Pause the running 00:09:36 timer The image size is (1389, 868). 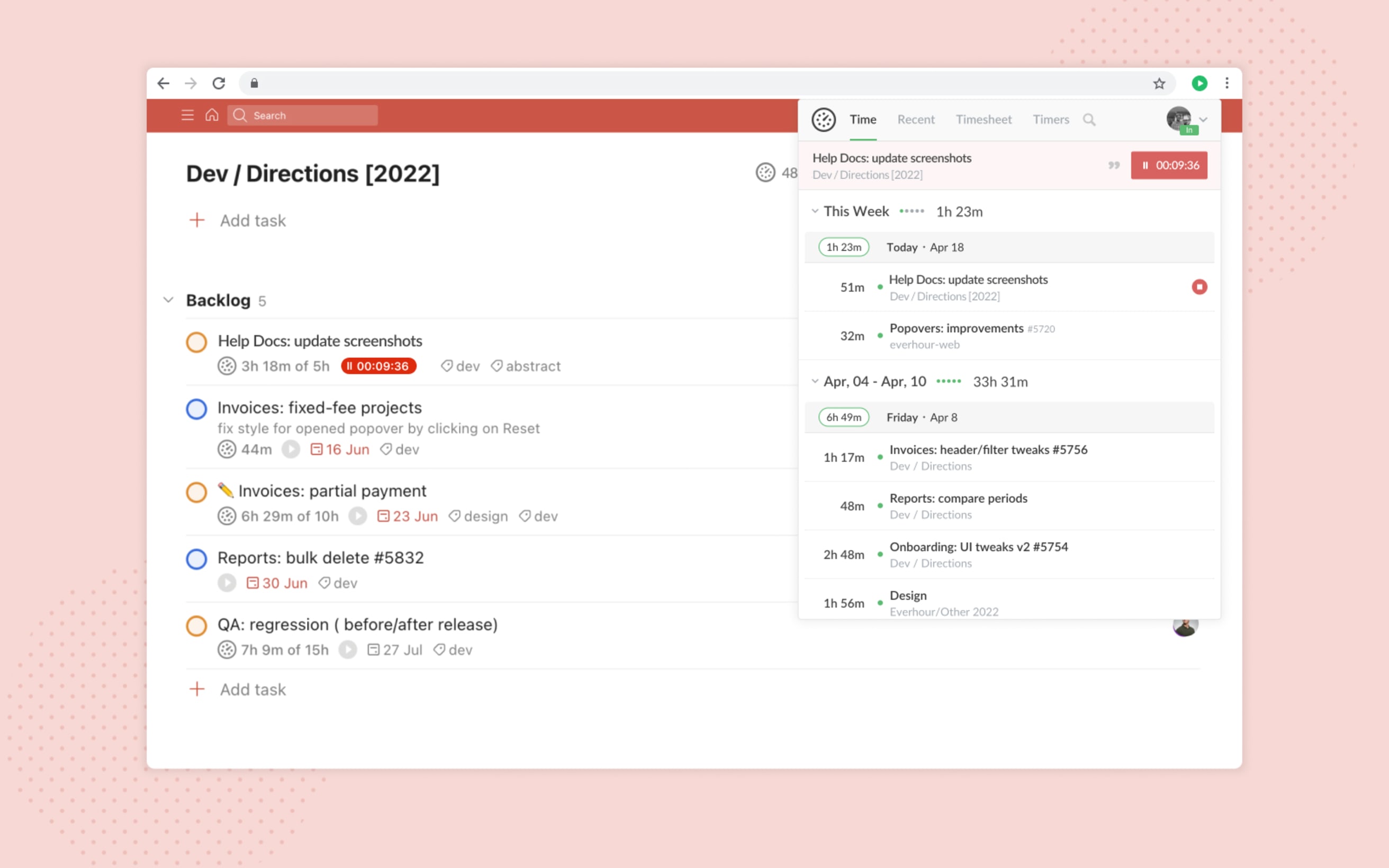pyautogui.click(x=1146, y=165)
